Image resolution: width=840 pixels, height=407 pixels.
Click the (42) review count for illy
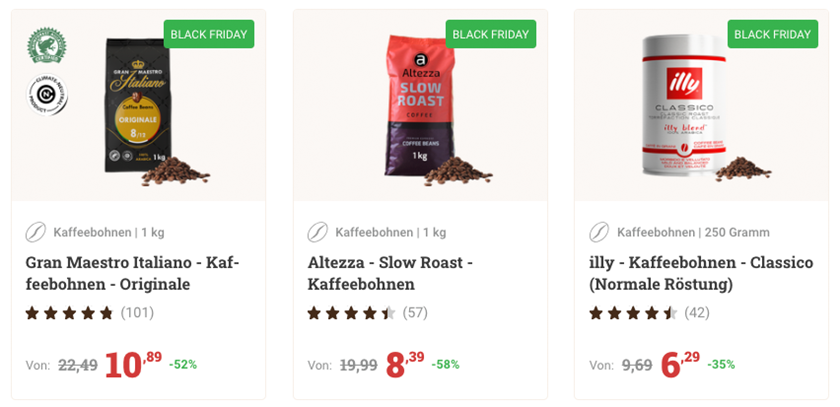697,313
